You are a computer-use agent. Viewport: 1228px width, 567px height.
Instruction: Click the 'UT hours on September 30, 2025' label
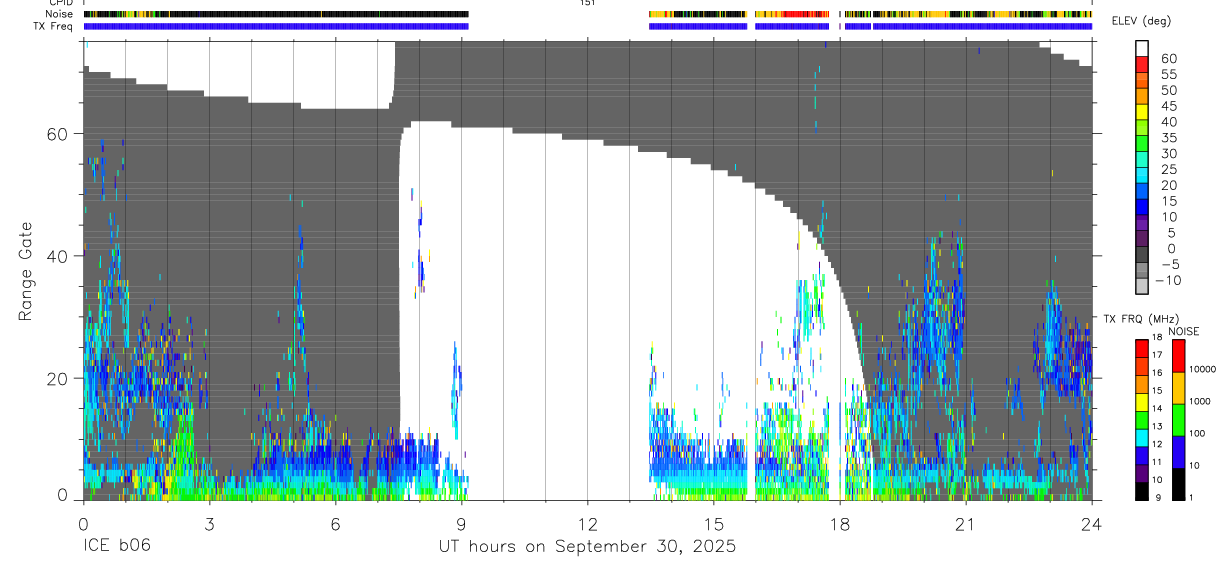[x=587, y=547]
